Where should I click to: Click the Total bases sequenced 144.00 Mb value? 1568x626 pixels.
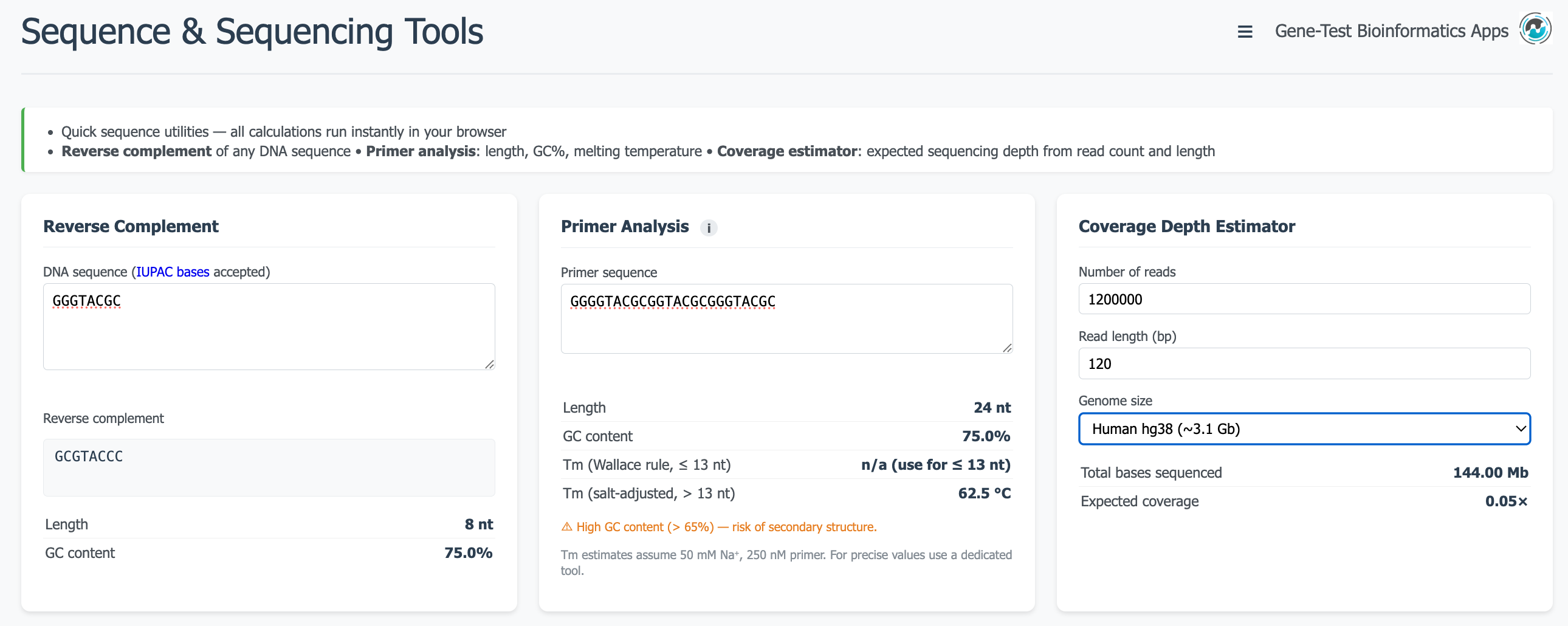tap(1489, 472)
